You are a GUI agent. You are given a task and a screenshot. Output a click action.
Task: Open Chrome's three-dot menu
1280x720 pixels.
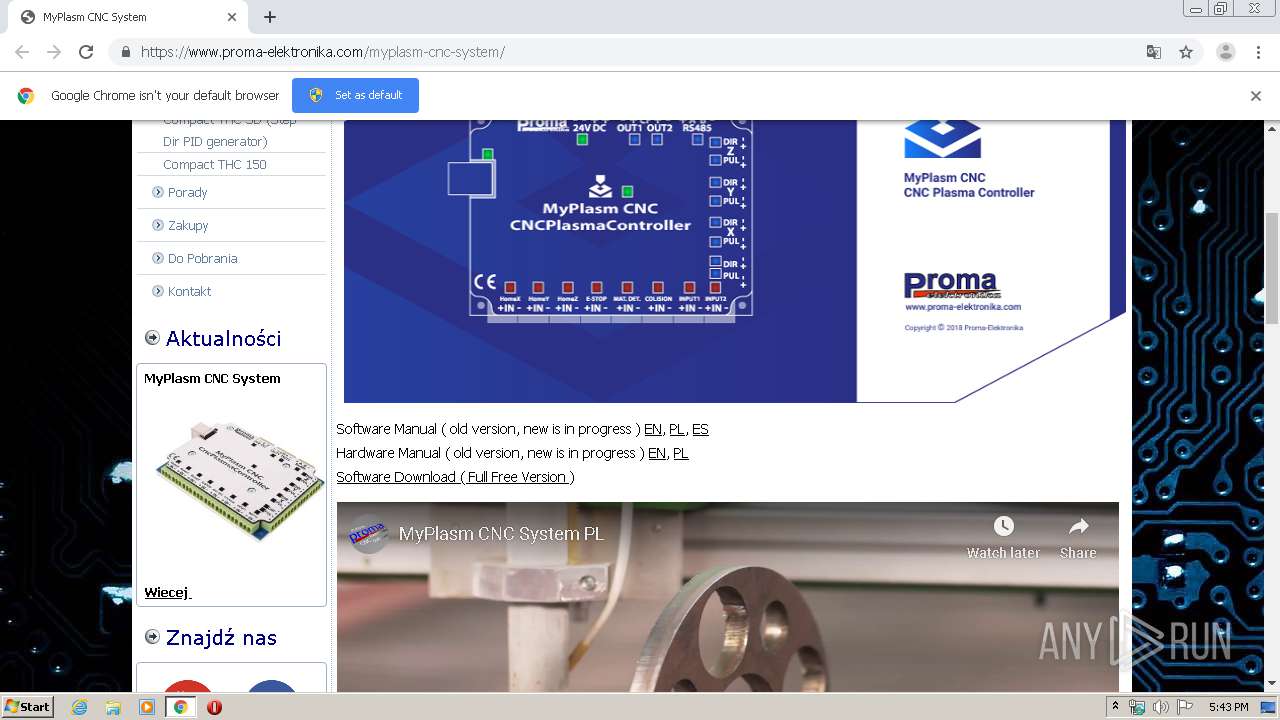(1258, 52)
